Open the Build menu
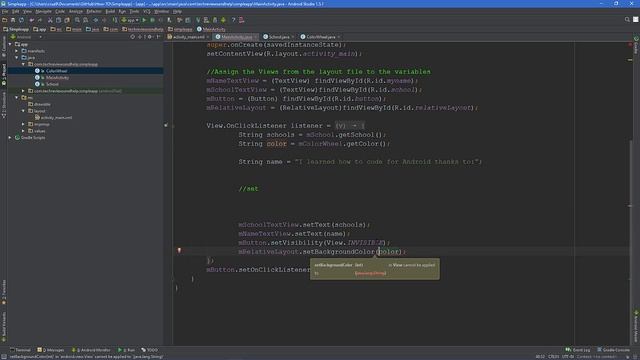 (x=110, y=11)
